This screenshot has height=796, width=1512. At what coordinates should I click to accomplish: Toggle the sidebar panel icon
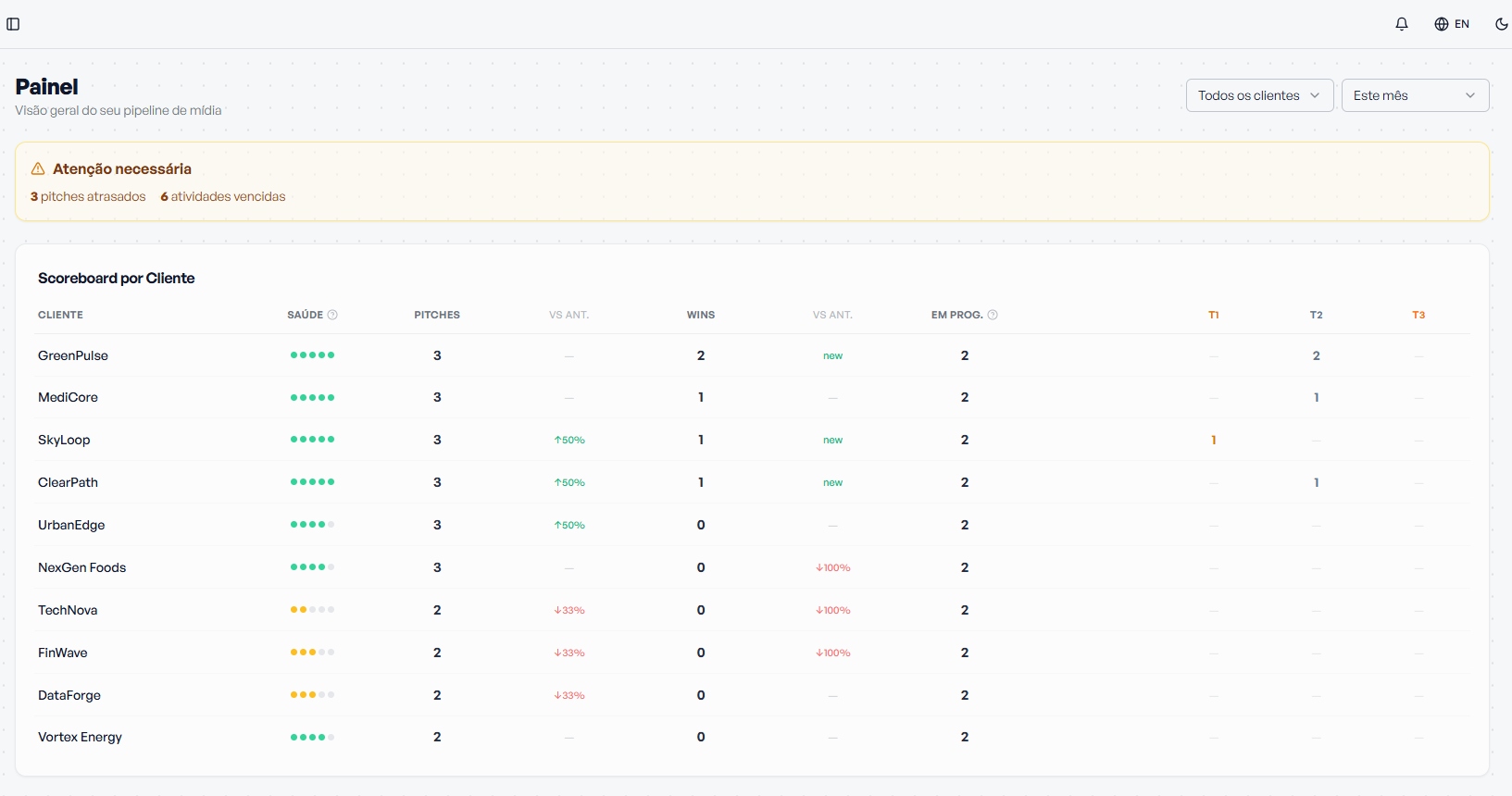13,24
